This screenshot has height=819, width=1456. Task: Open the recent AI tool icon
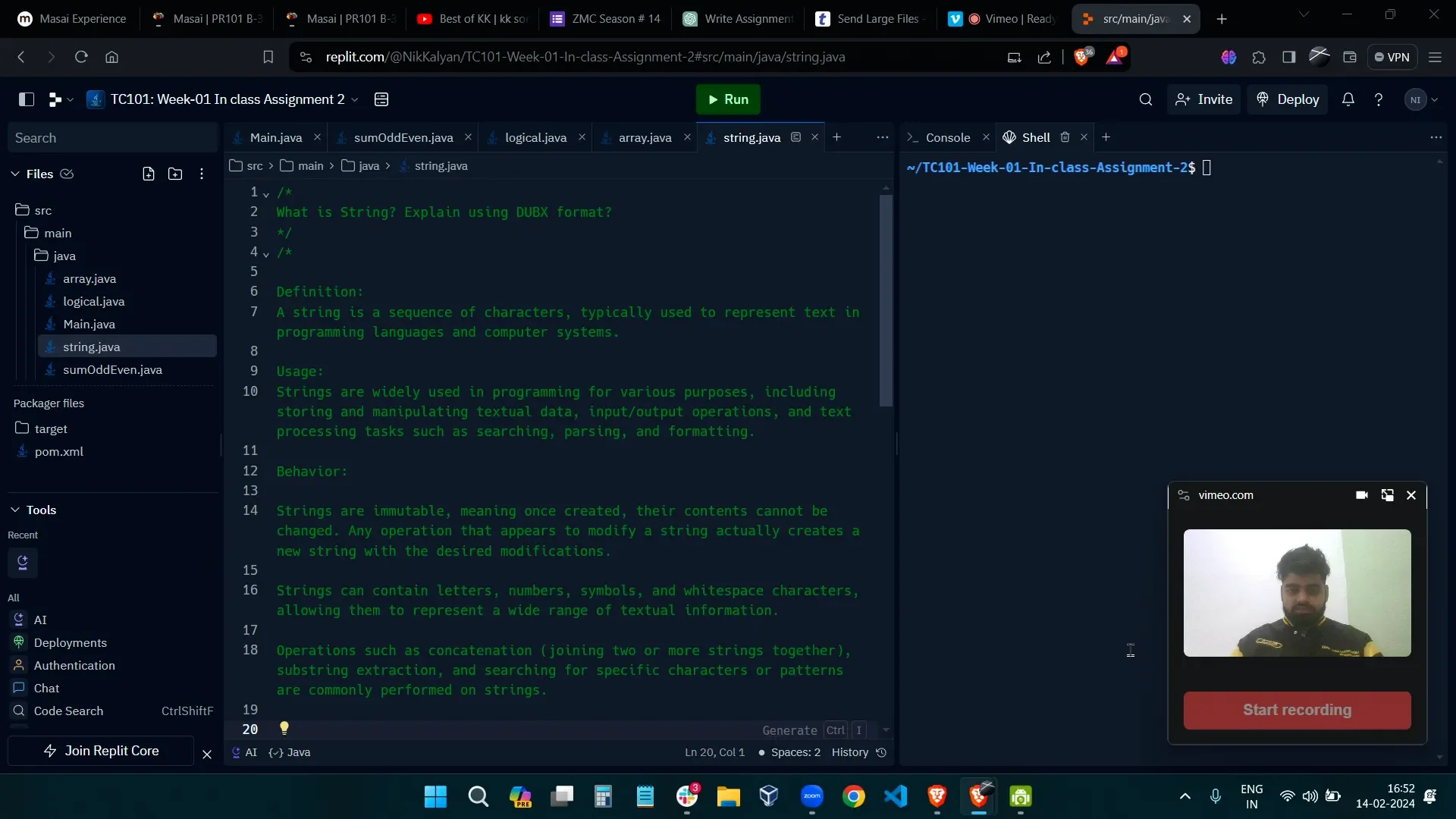23,563
